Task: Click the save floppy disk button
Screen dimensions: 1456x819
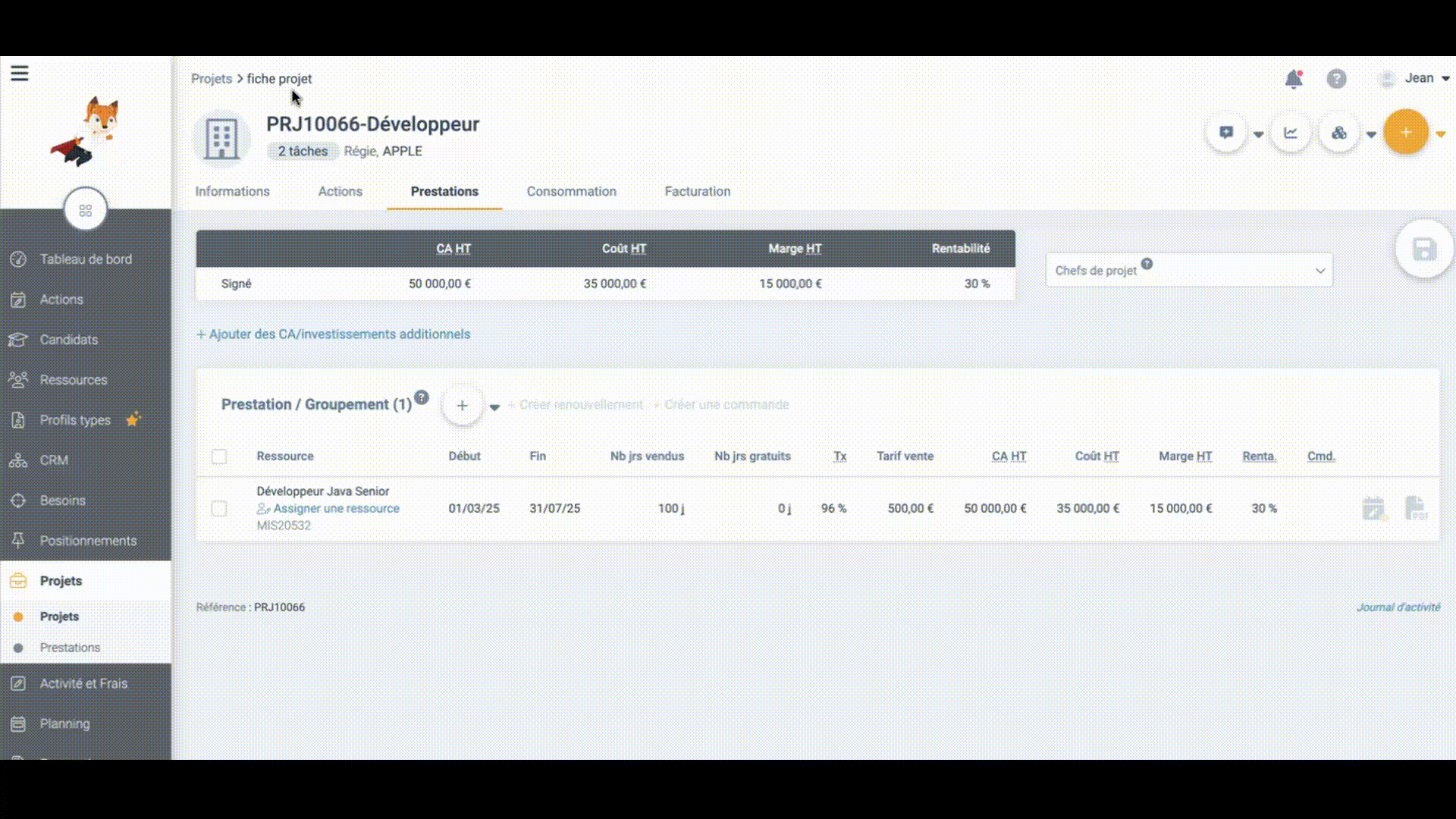Action: click(1423, 249)
